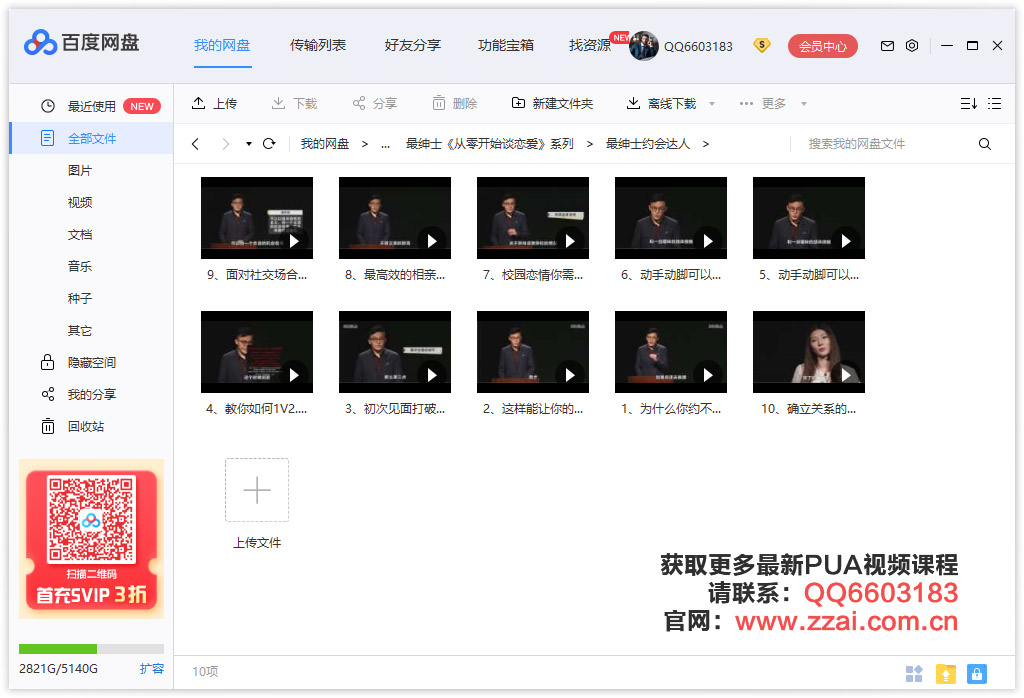Switch to list view icon
Image resolution: width=1024 pixels, height=698 pixels.
point(994,103)
